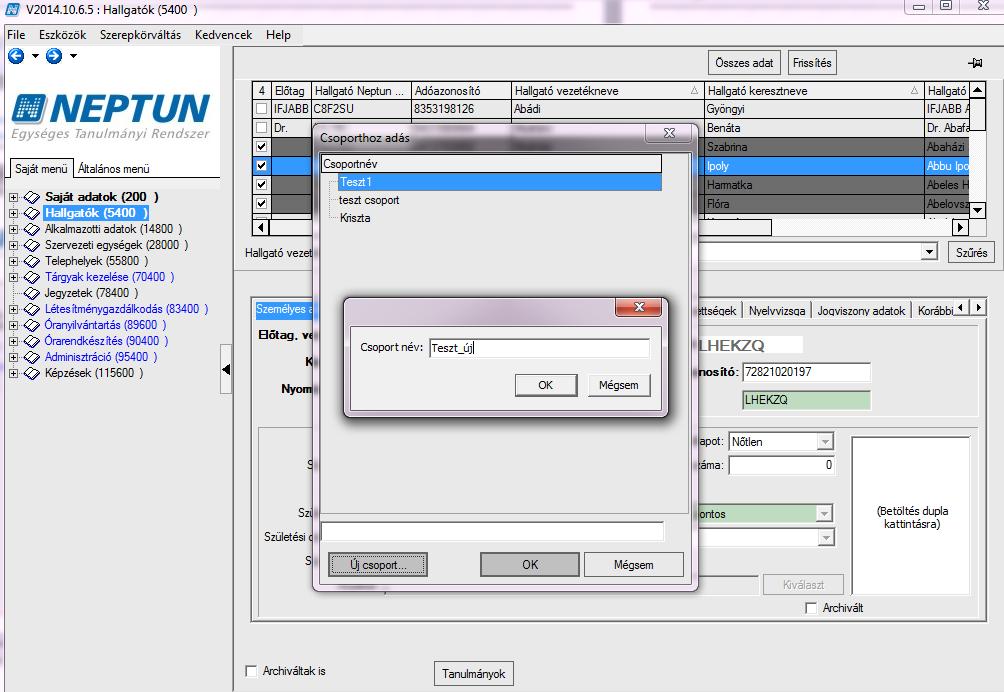Open the Szerepkörváltás menu
1004x692 pixels.
[x=140, y=35]
